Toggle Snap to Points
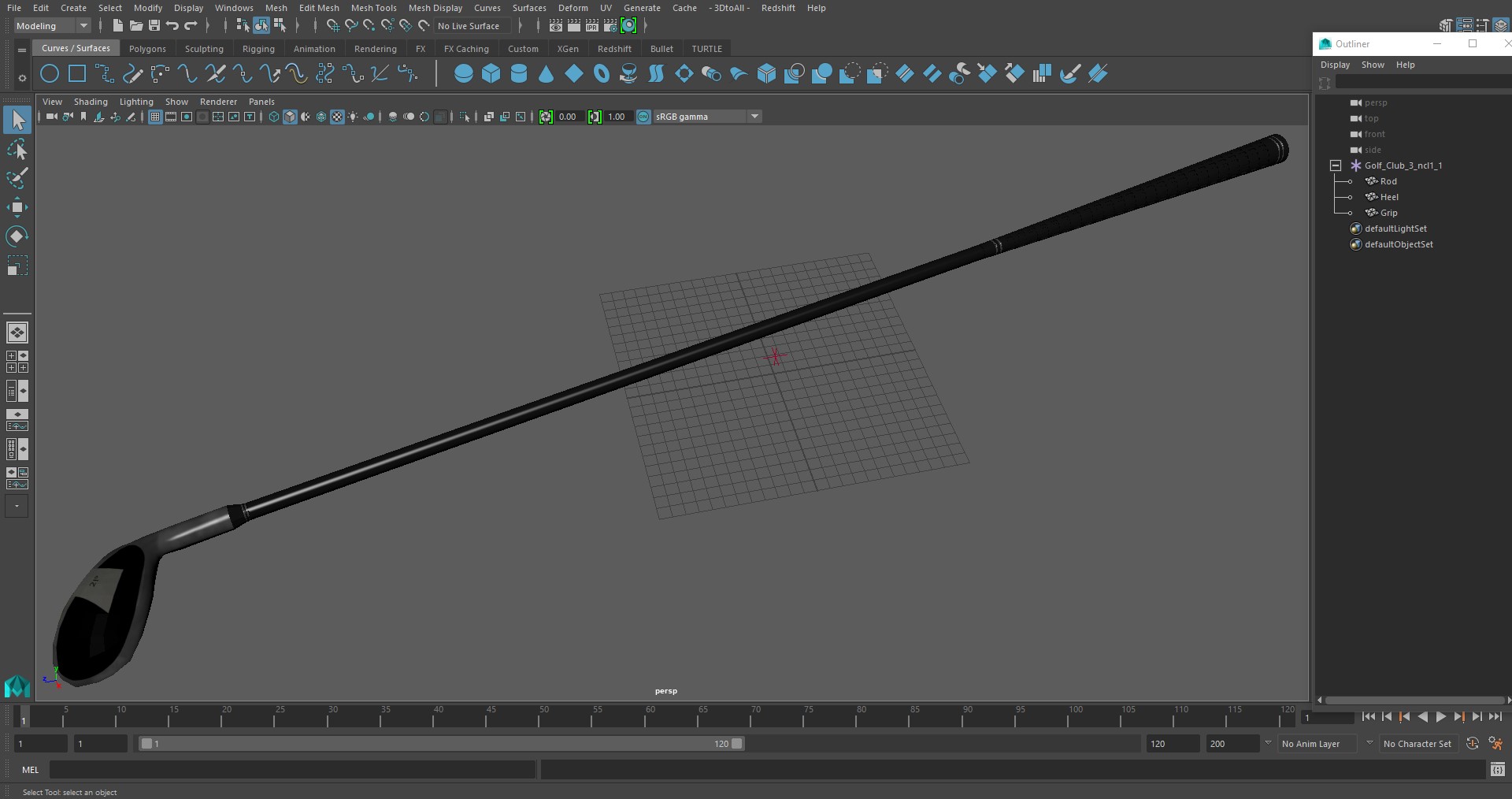 369,26
